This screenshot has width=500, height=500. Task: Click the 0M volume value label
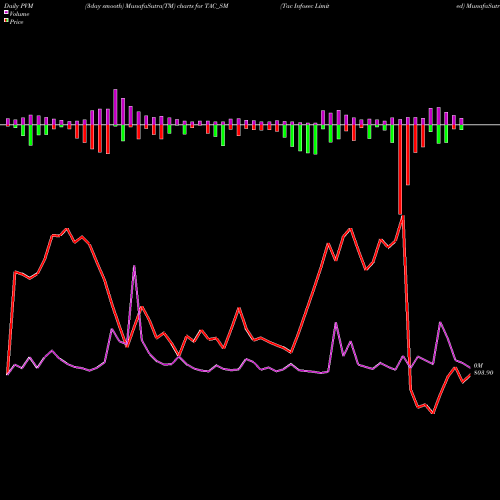point(478,366)
